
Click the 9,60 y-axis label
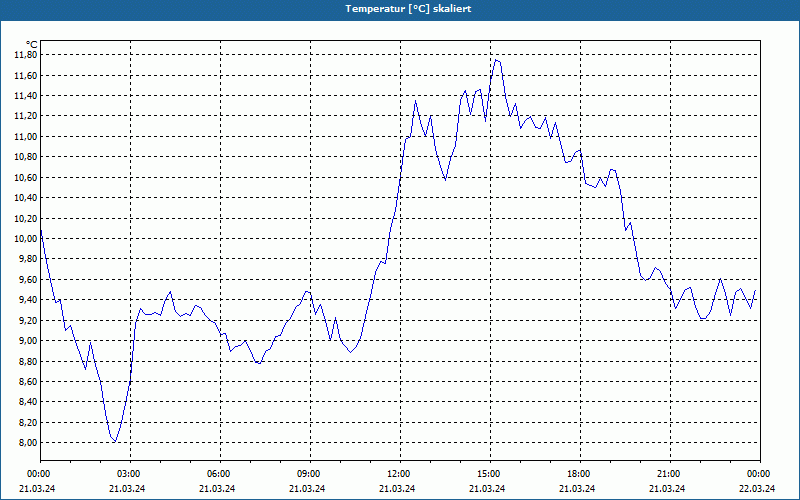point(28,280)
